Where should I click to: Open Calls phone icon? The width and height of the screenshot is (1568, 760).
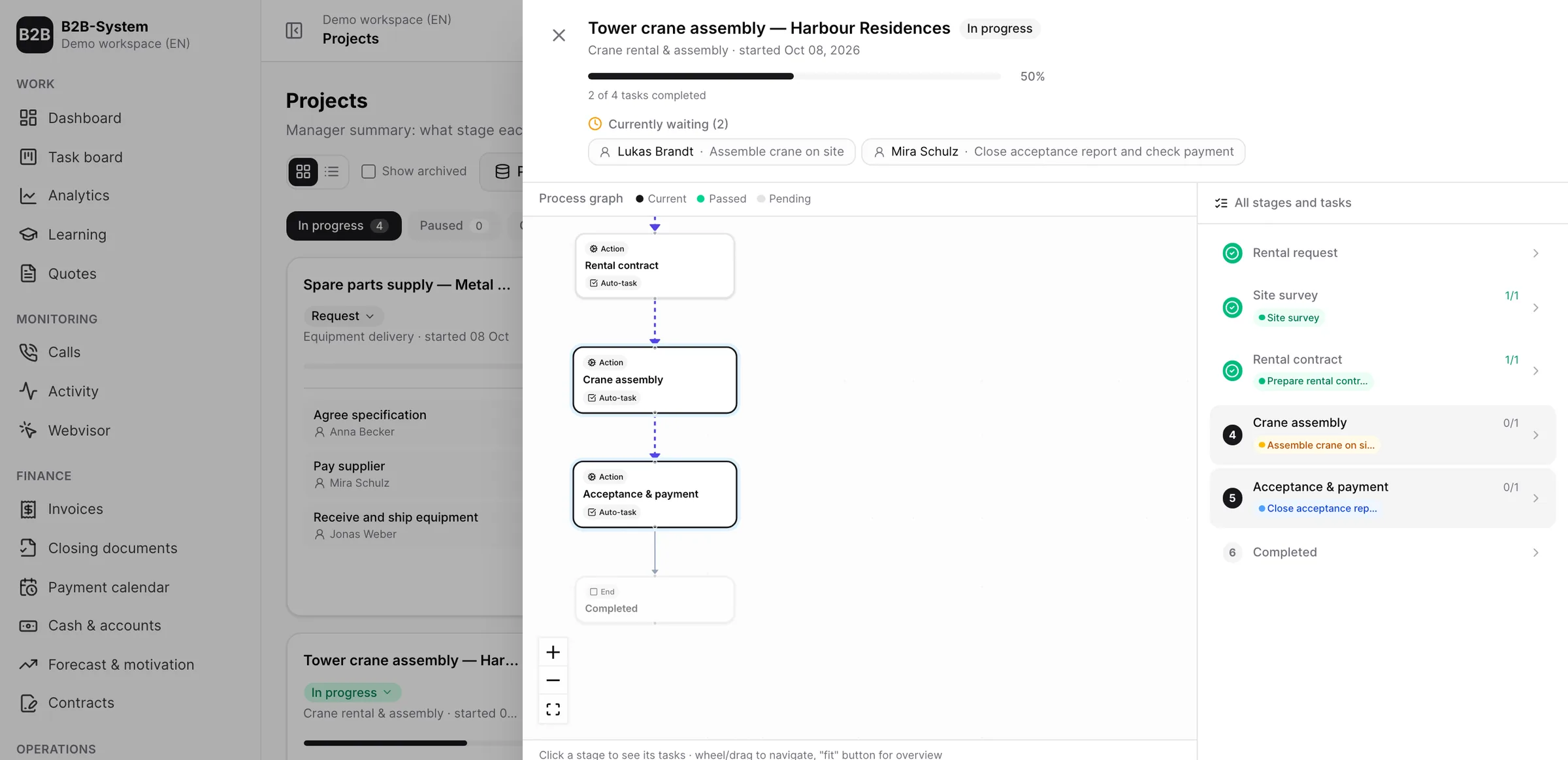click(x=28, y=352)
